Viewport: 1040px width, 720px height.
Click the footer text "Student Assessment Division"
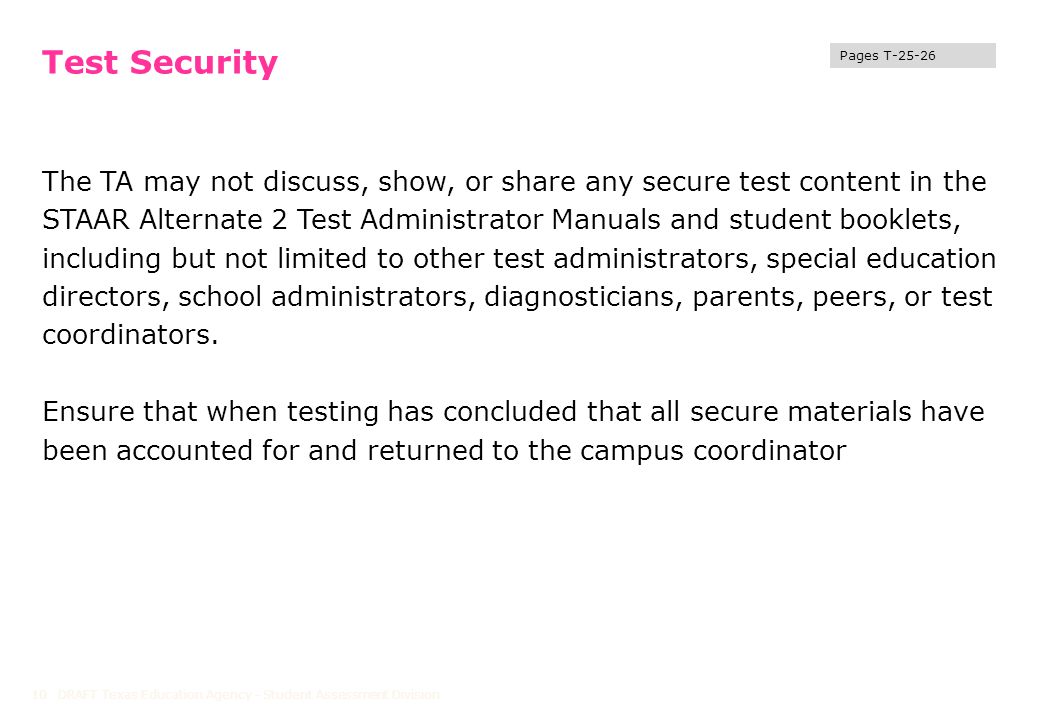point(351,695)
